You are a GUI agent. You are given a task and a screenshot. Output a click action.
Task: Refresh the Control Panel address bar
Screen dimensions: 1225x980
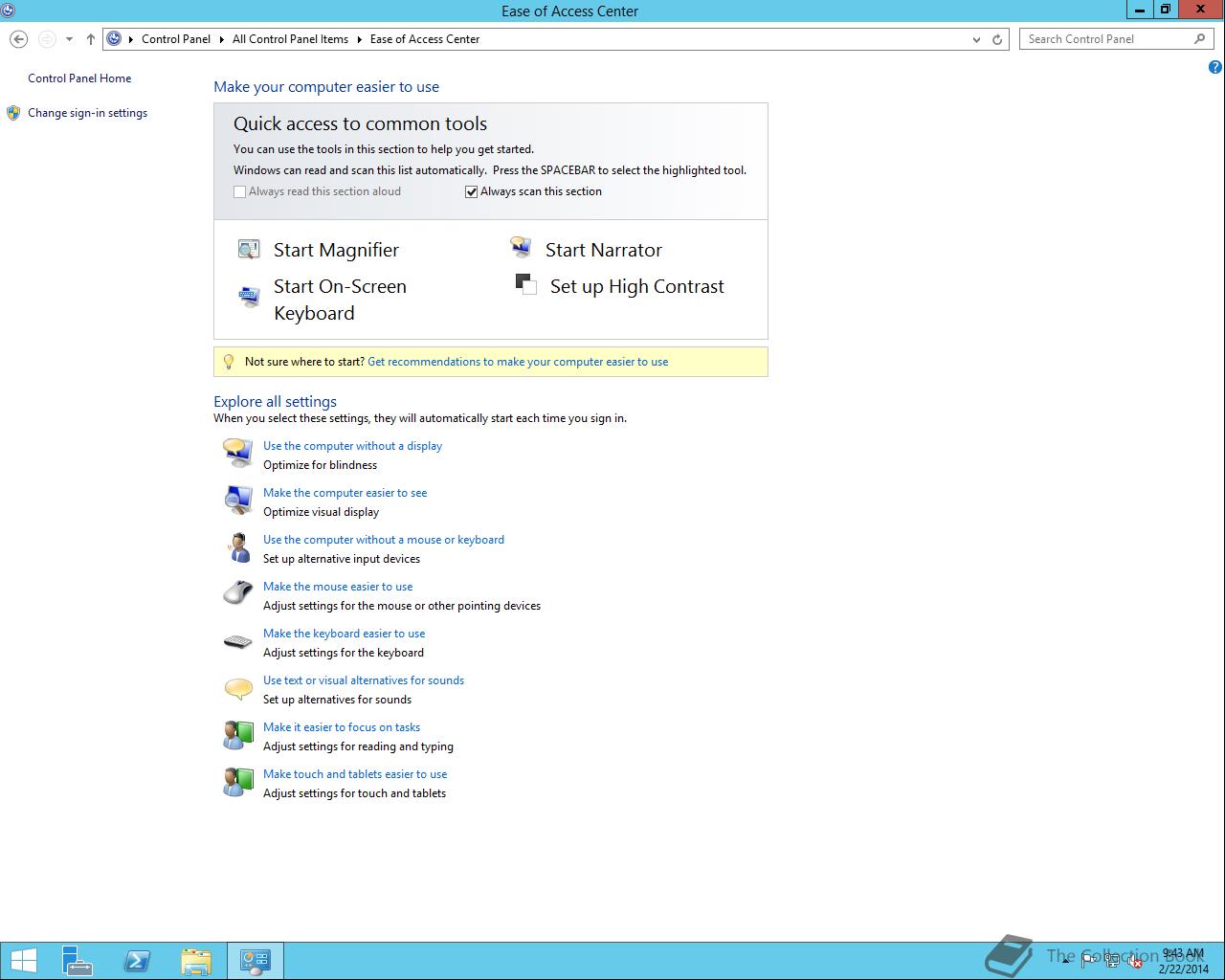click(x=997, y=39)
